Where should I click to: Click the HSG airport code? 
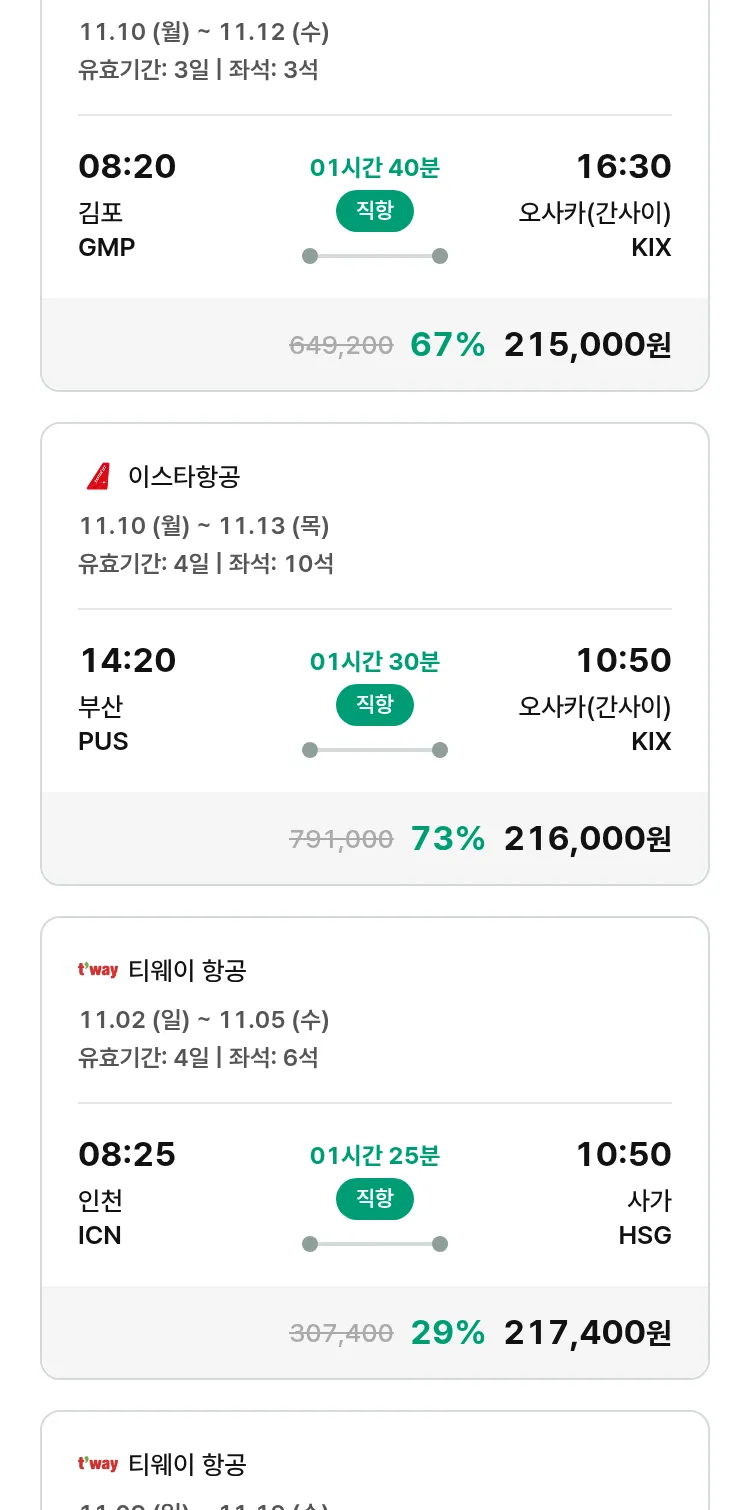tap(645, 1236)
